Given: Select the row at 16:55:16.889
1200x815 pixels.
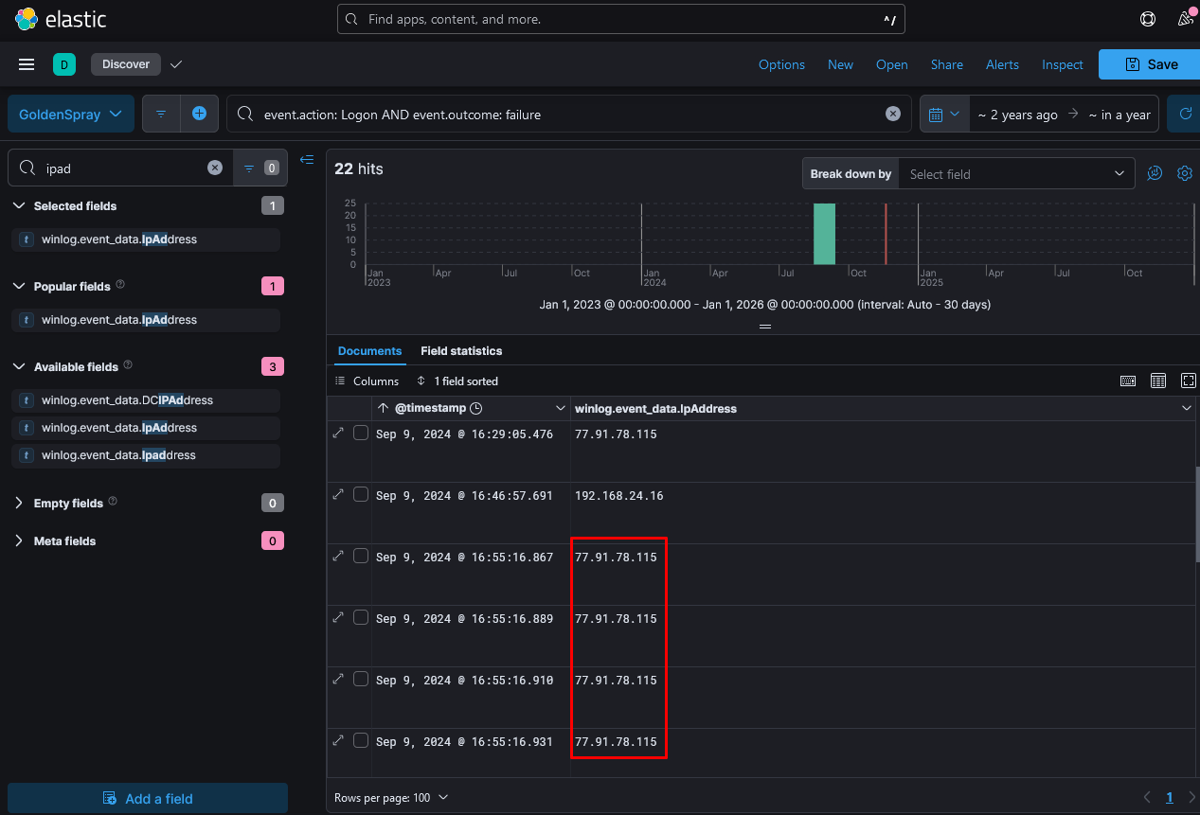Looking at the screenshot, I should (x=361, y=617).
